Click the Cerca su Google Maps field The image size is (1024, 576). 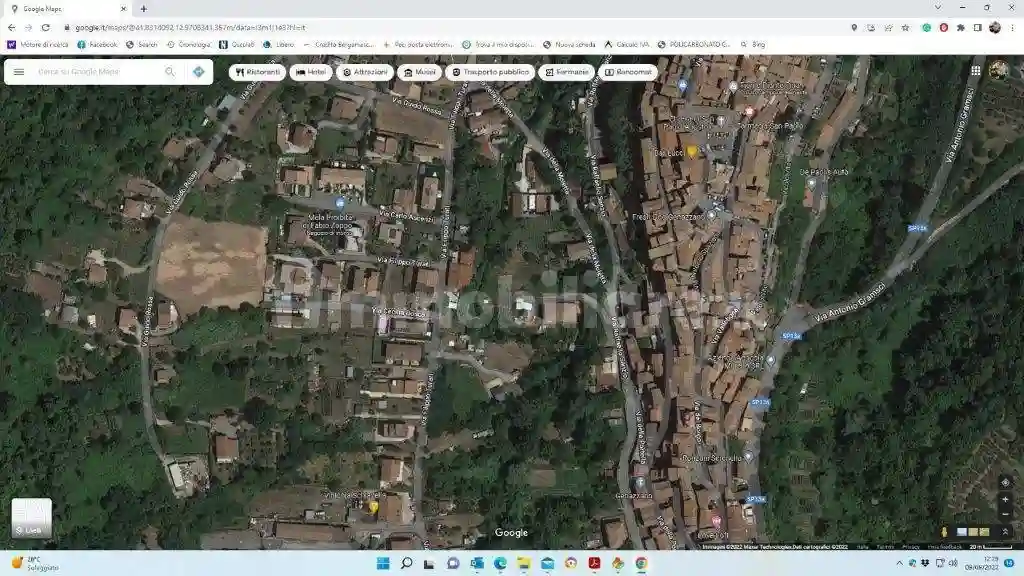coord(95,72)
